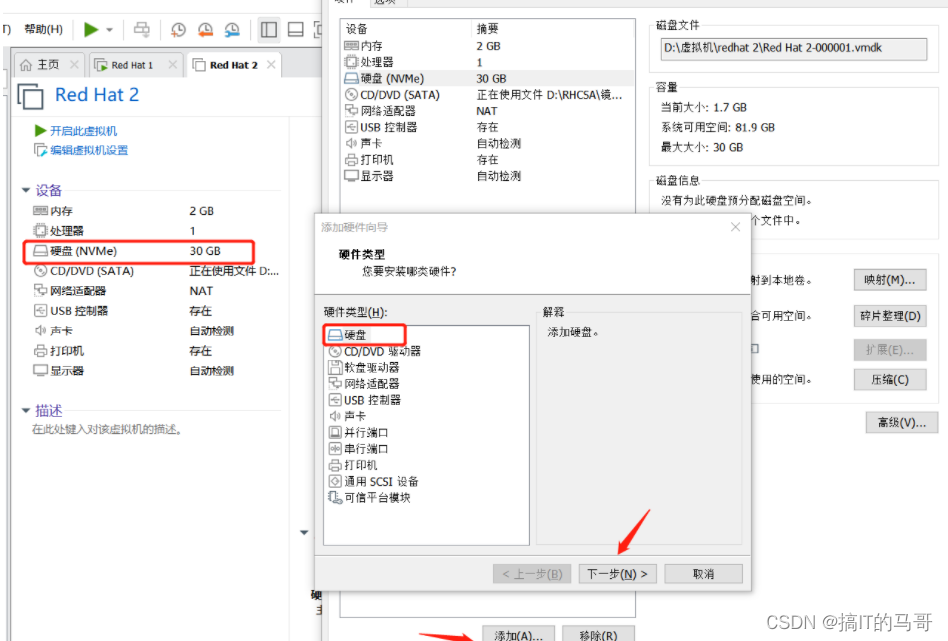Open the 帮助(H) menu
This screenshot has height=641, width=948.
coord(43,29)
